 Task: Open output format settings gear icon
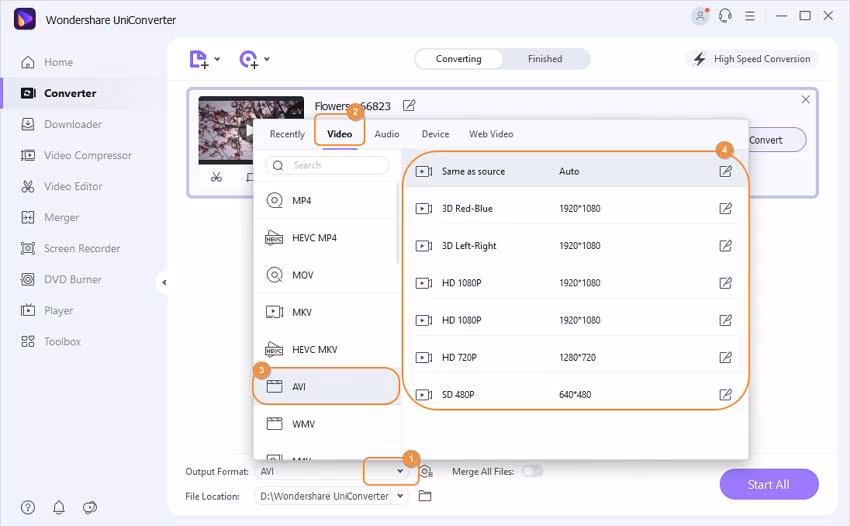coord(427,472)
